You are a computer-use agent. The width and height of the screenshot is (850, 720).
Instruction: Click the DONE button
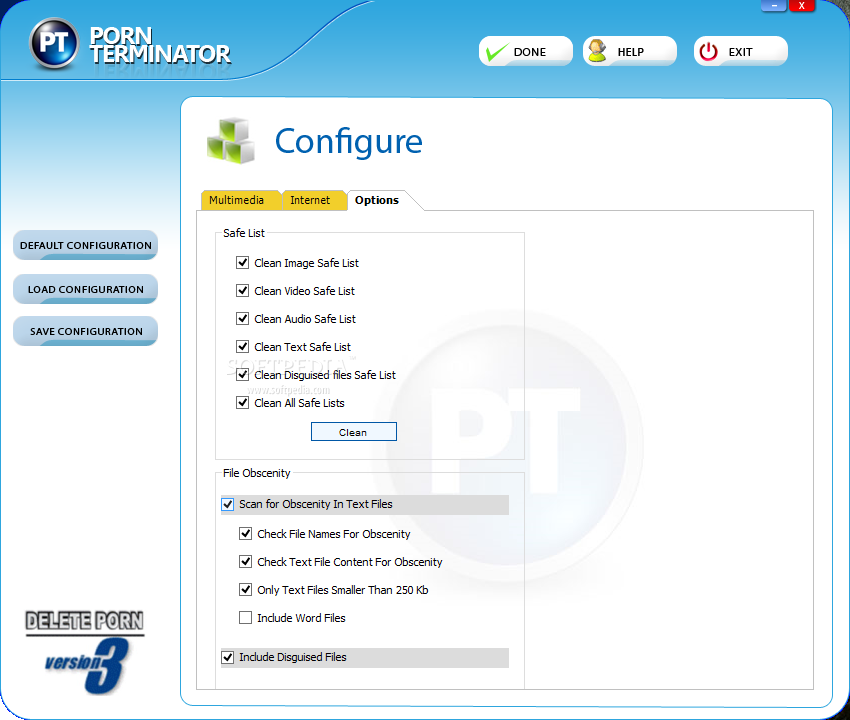pyautogui.click(x=526, y=52)
